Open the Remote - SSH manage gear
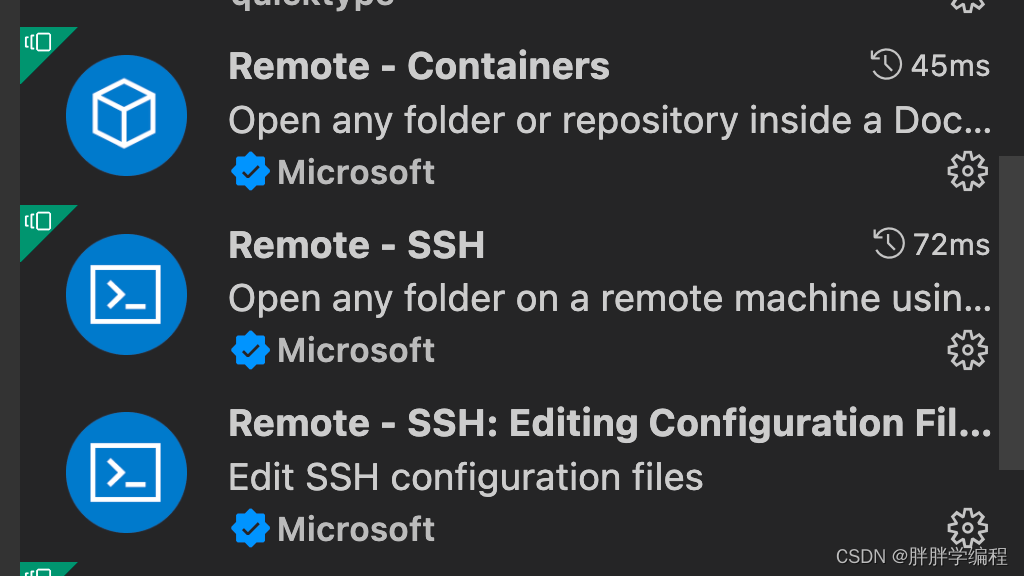This screenshot has height=576, width=1024. tap(966, 350)
